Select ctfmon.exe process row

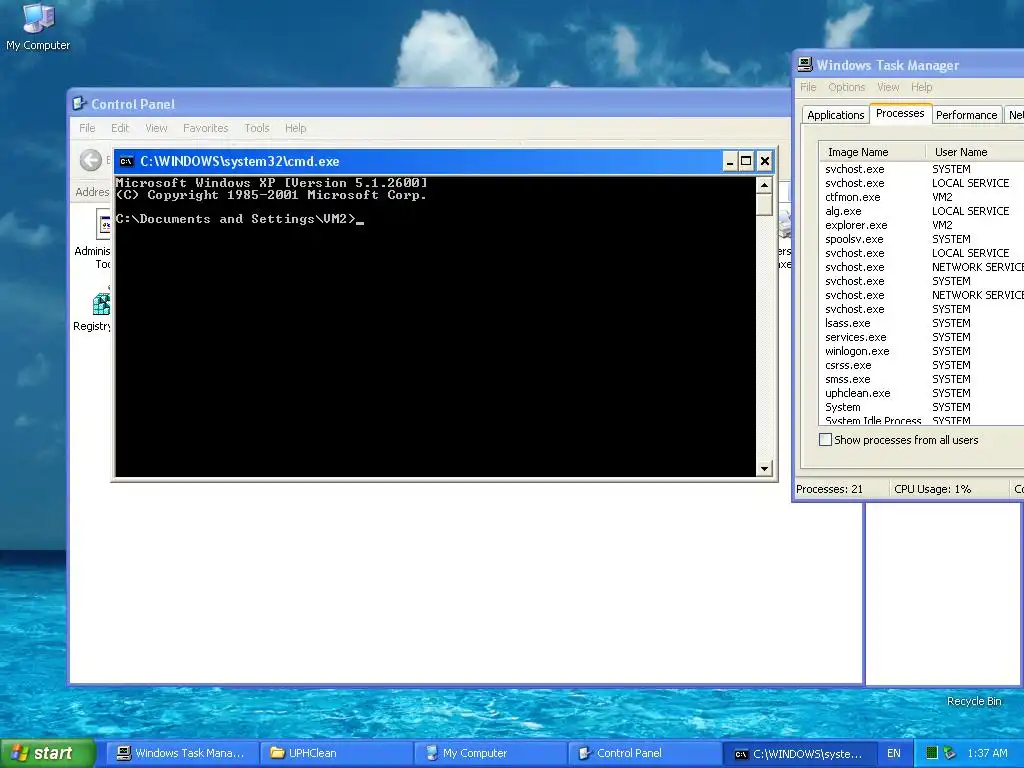click(921, 197)
